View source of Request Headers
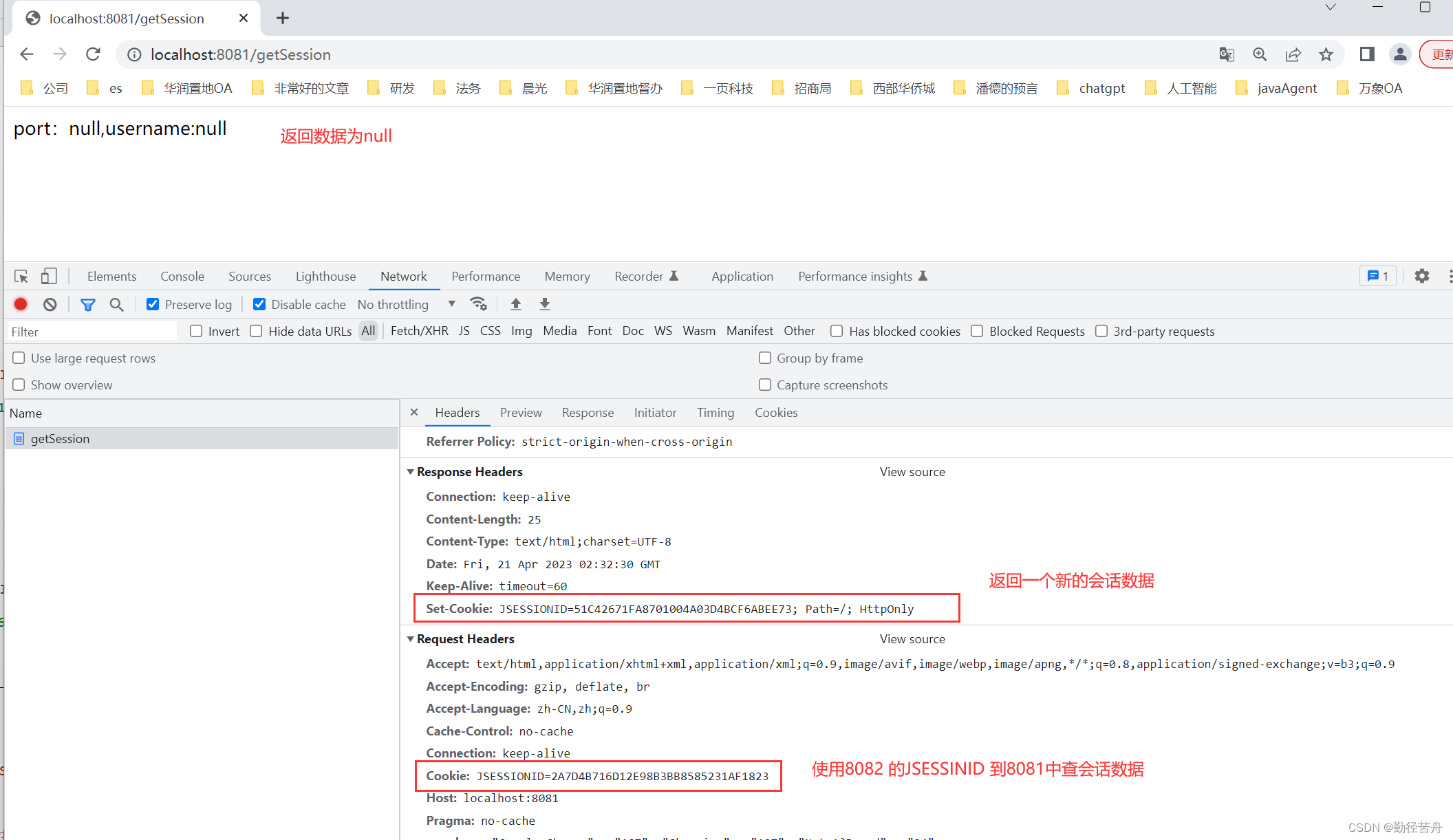Viewport: 1453px width, 840px height. 912,639
